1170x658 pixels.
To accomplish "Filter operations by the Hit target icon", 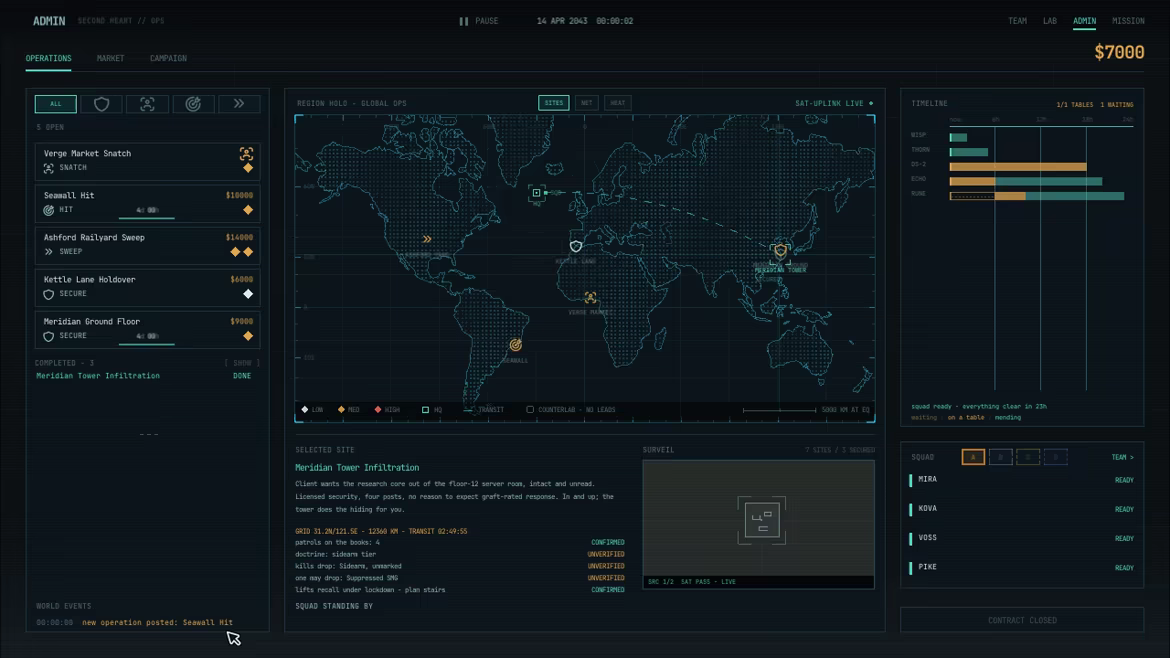I will (x=193, y=104).
